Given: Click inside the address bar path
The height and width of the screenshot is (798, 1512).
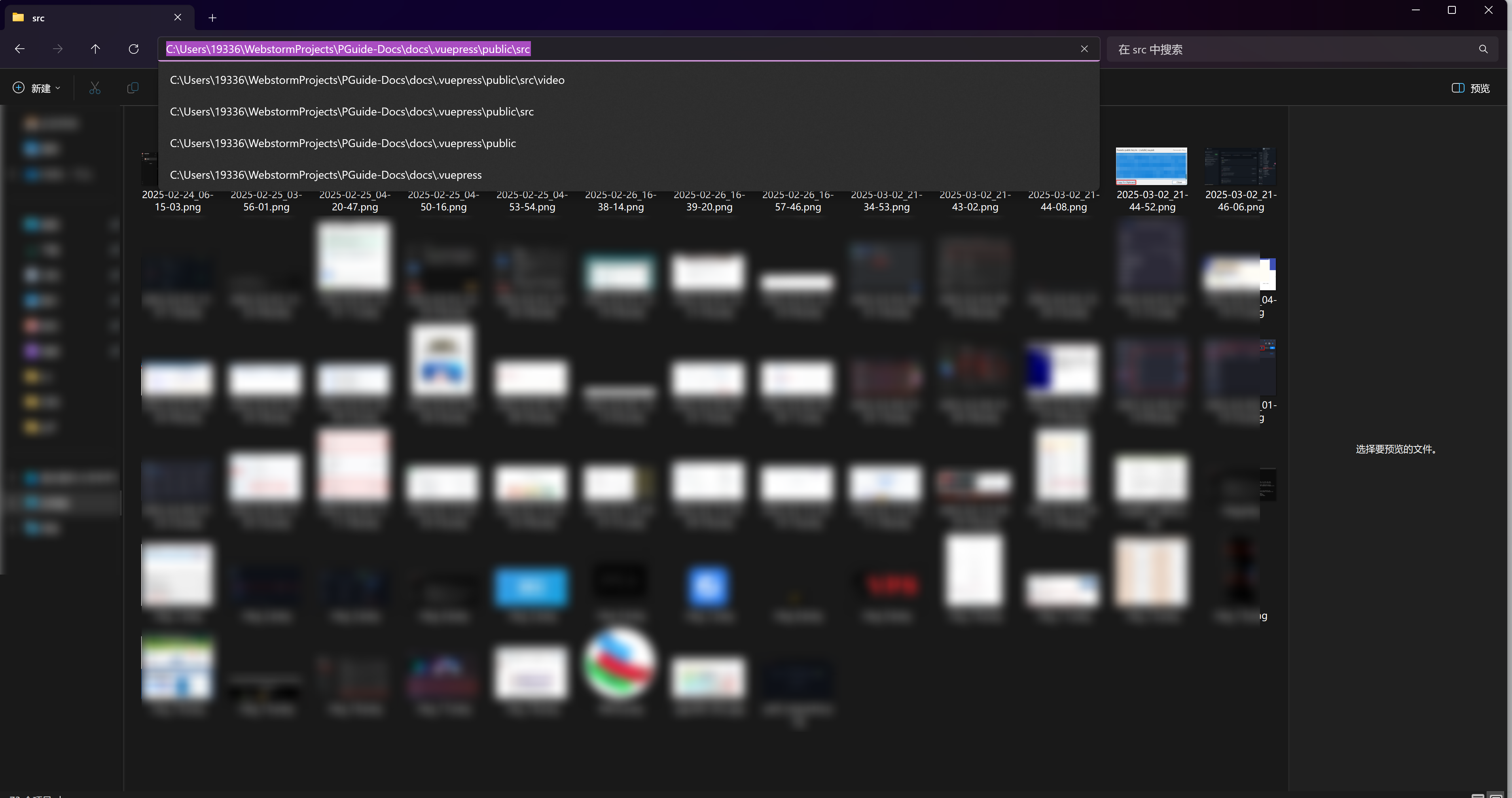Looking at the screenshot, I should [x=763, y=49].
